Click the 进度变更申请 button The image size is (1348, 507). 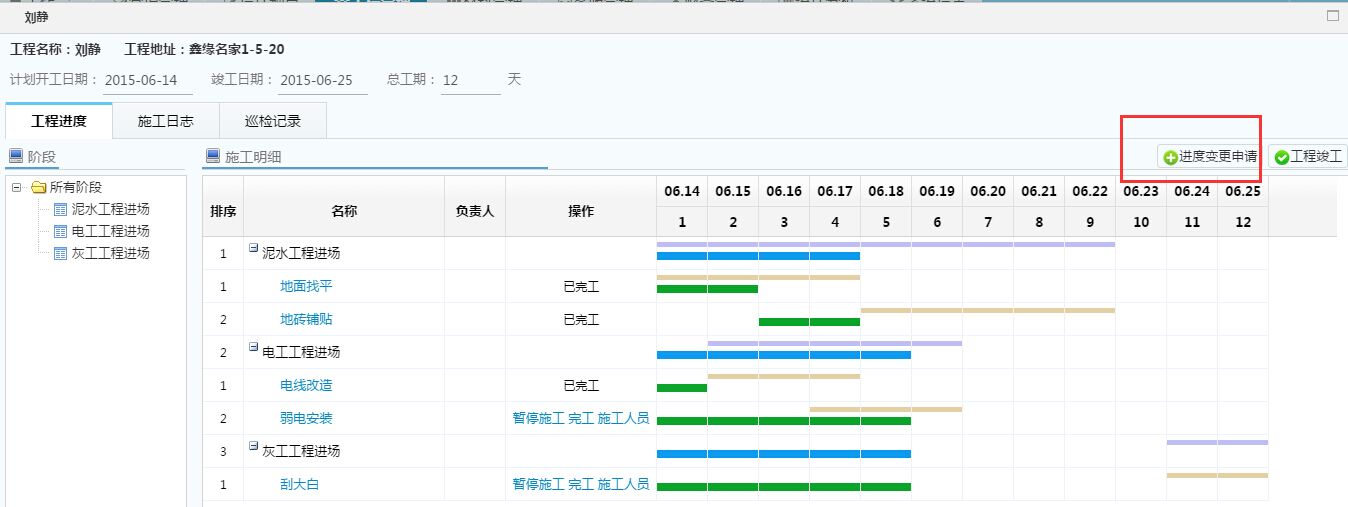click(1210, 157)
